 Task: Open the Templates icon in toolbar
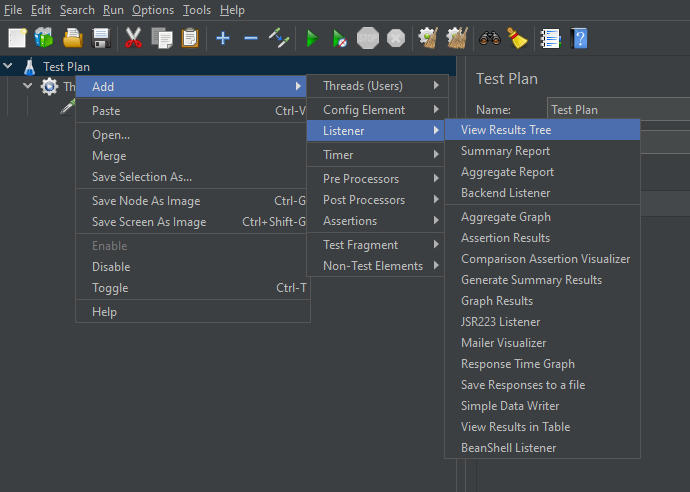click(x=44, y=38)
